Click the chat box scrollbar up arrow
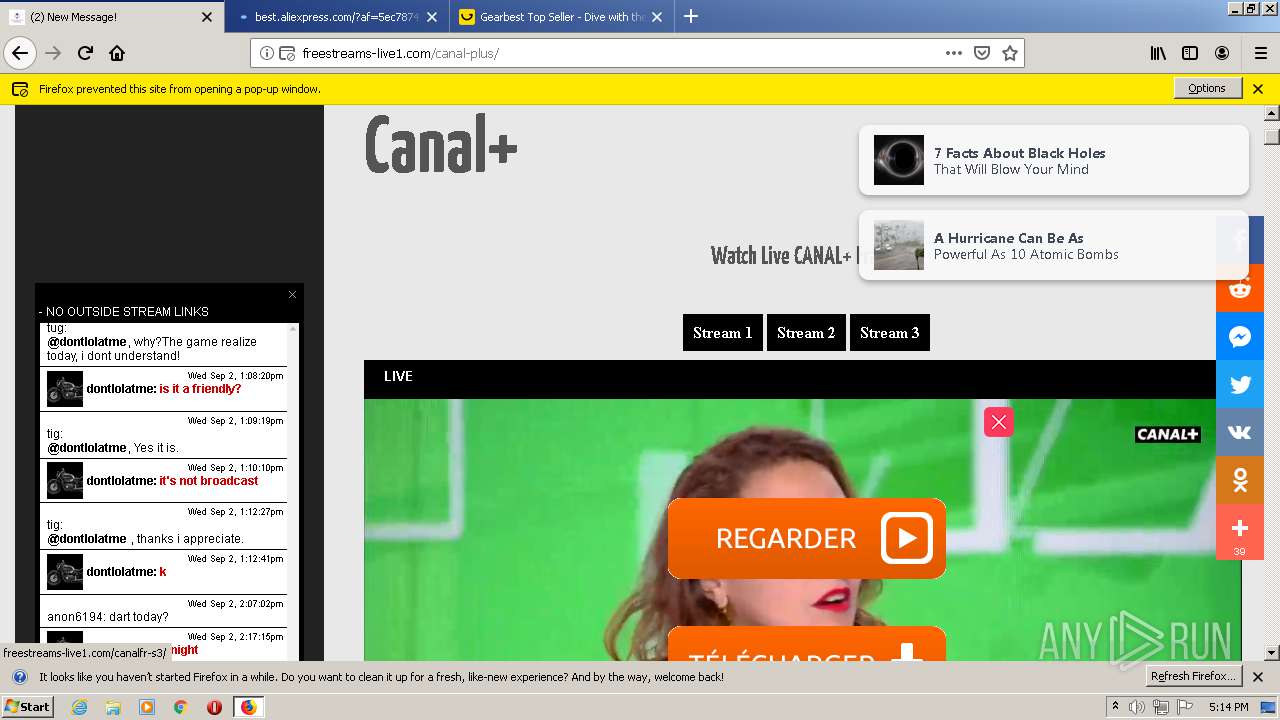The image size is (1280, 720). click(293, 328)
